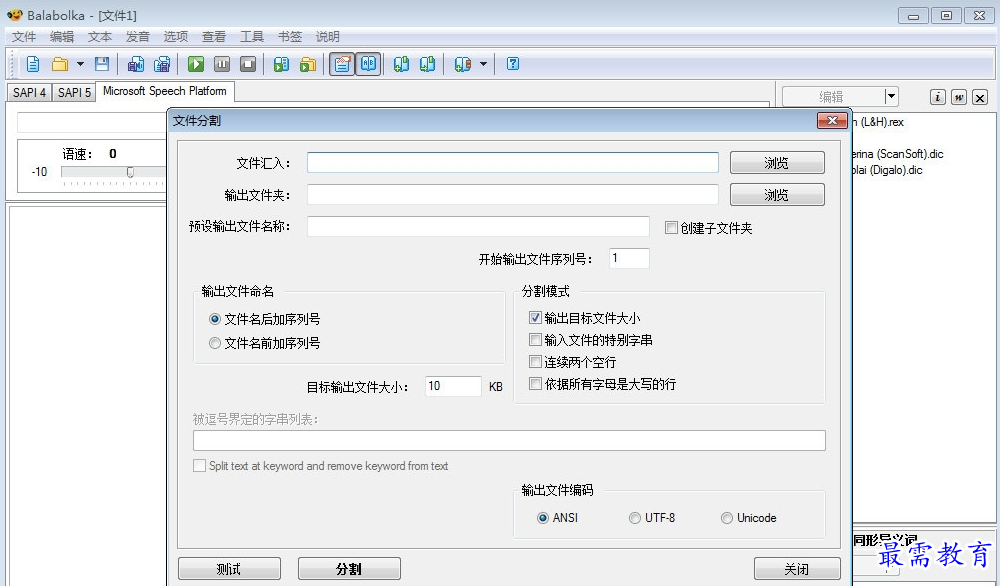Open the 说明 menu
Image resolution: width=1000 pixels, height=586 pixels.
click(328, 36)
